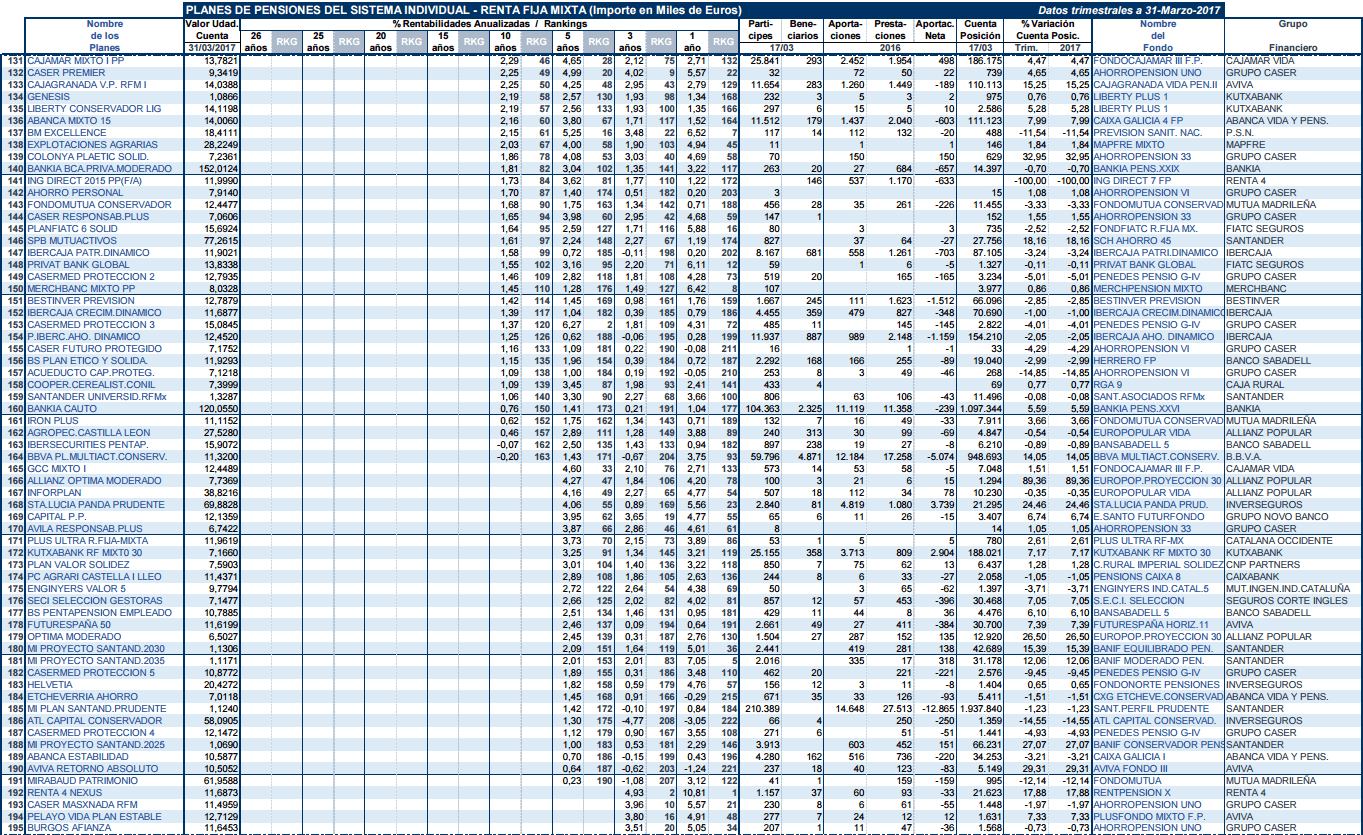Click 'BANKIA BCA.PRIVA.MODERADO' plan name
Viewport: 1363px width, 835px height.
tap(97, 169)
